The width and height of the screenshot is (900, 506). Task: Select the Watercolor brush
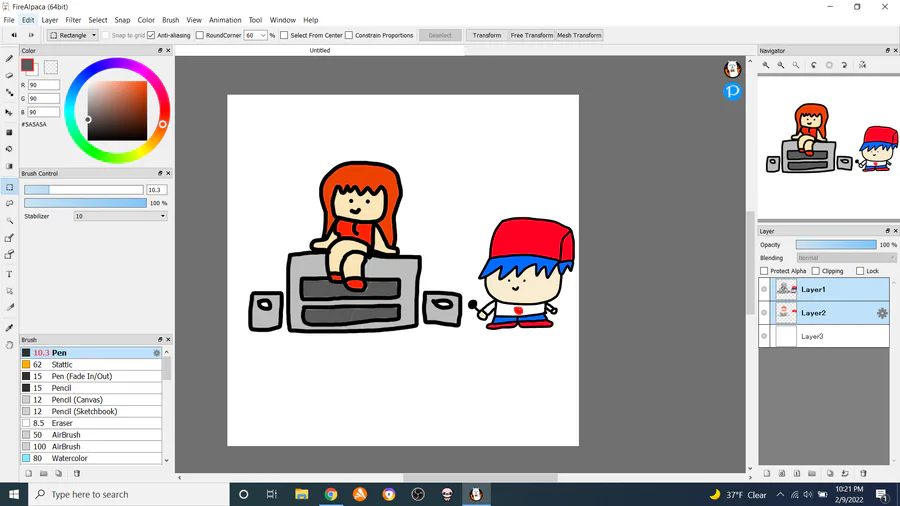[x=91, y=458]
